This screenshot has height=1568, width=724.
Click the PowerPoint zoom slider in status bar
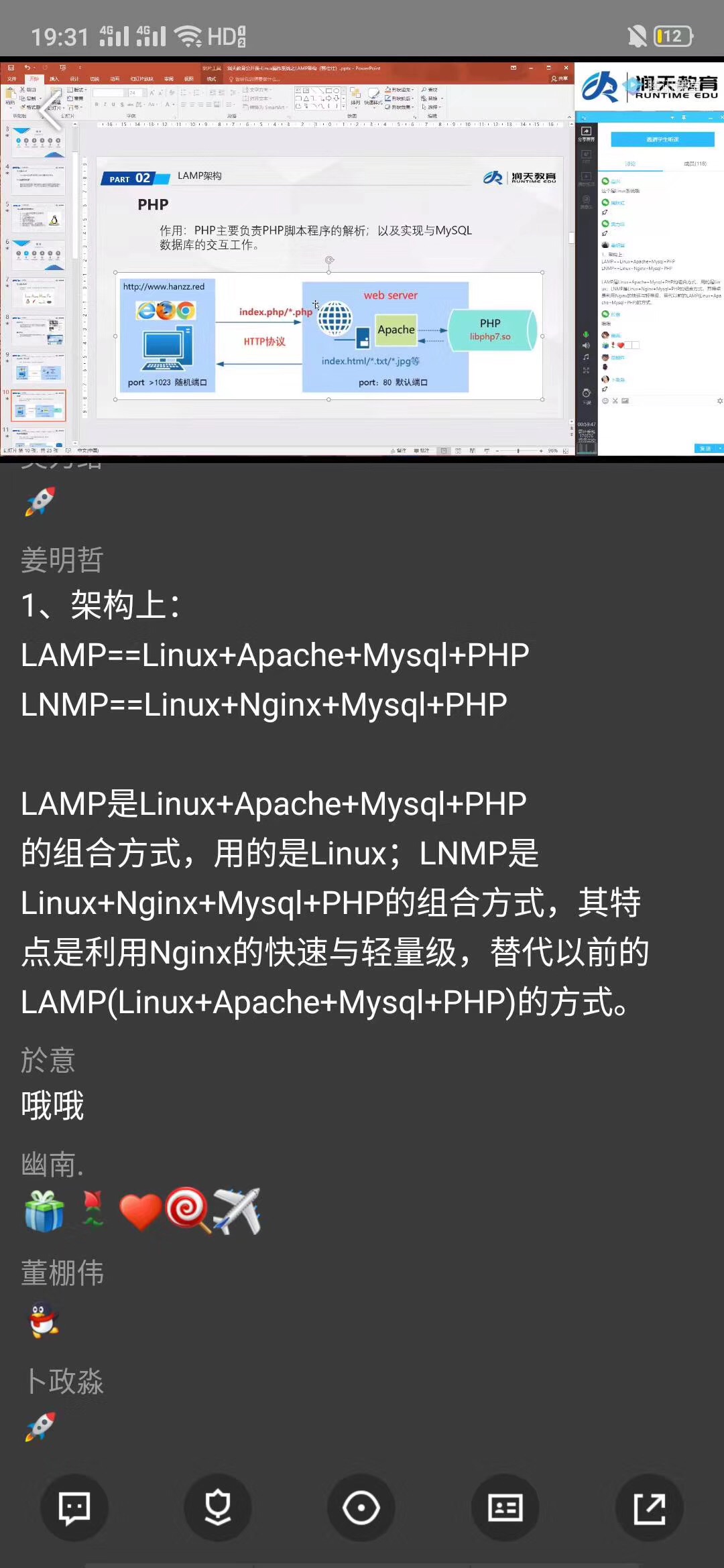pos(518,451)
